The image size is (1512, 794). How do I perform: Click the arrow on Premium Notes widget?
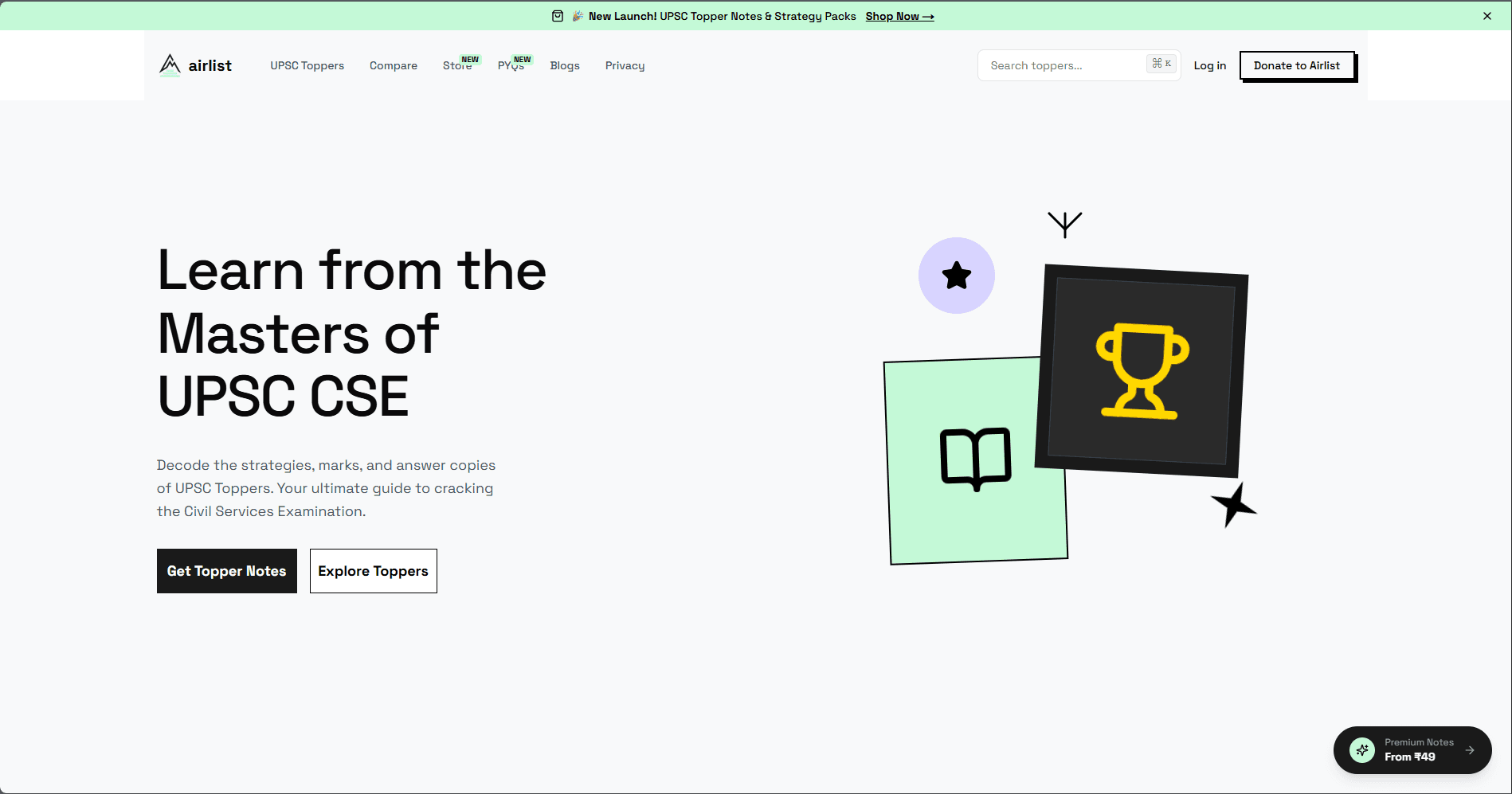(x=1470, y=750)
